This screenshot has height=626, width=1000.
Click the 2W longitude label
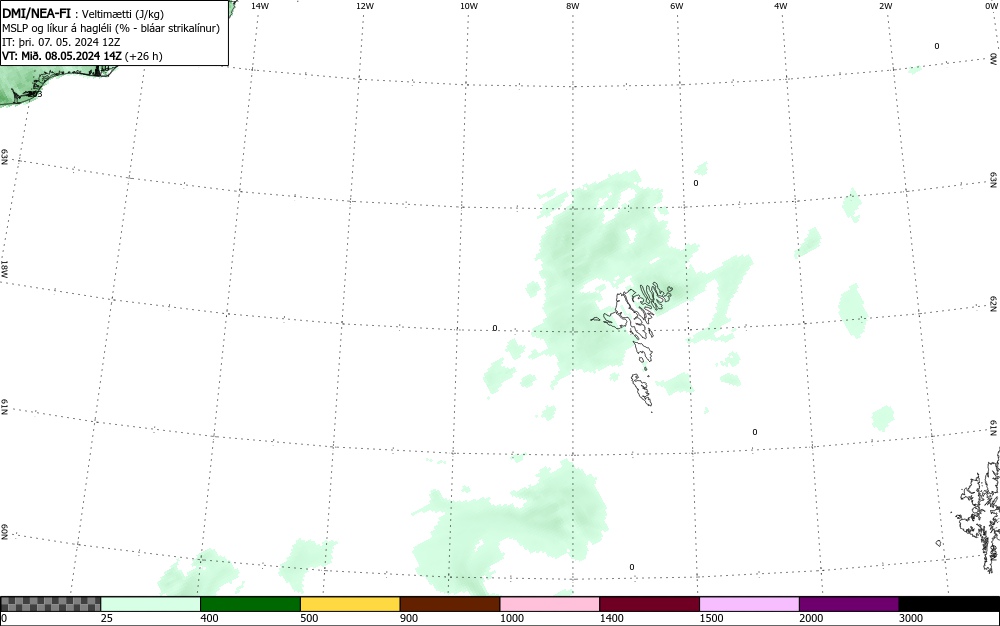885,6
